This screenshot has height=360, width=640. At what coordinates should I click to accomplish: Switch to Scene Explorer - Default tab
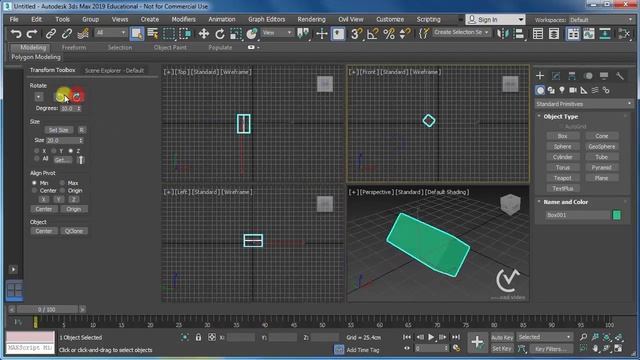click(x=114, y=71)
